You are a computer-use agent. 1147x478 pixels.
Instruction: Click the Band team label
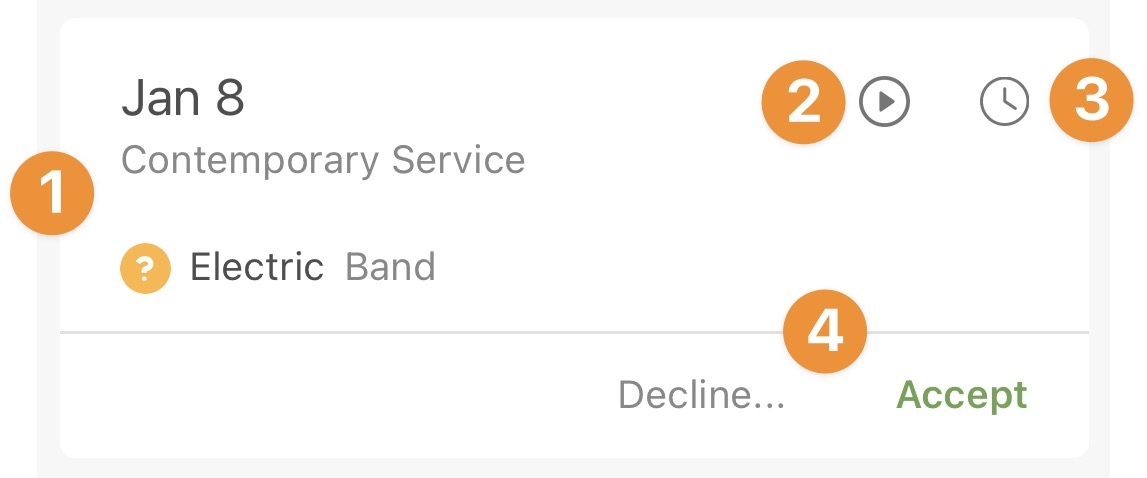390,266
